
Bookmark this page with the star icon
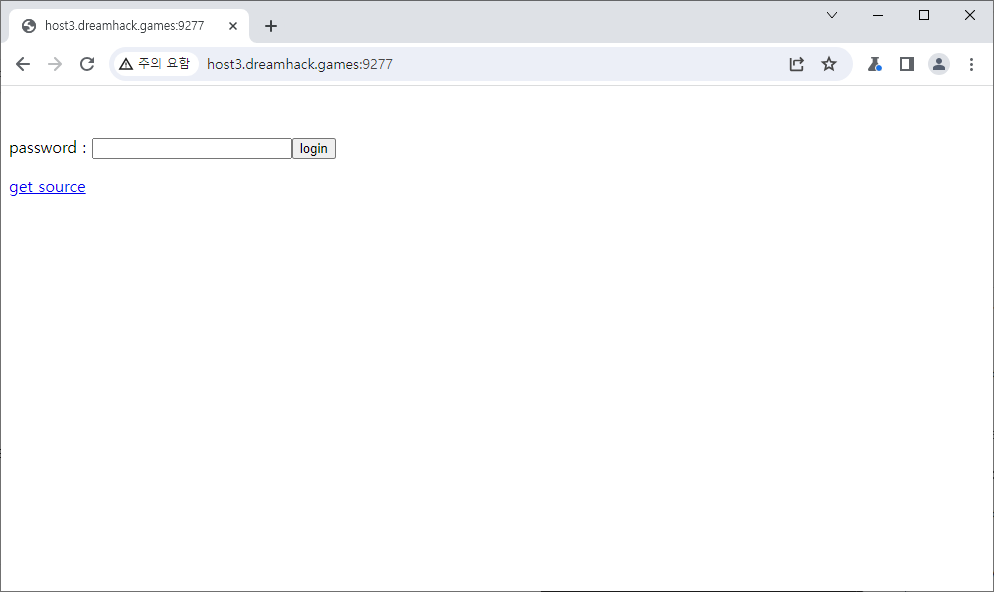pos(829,64)
